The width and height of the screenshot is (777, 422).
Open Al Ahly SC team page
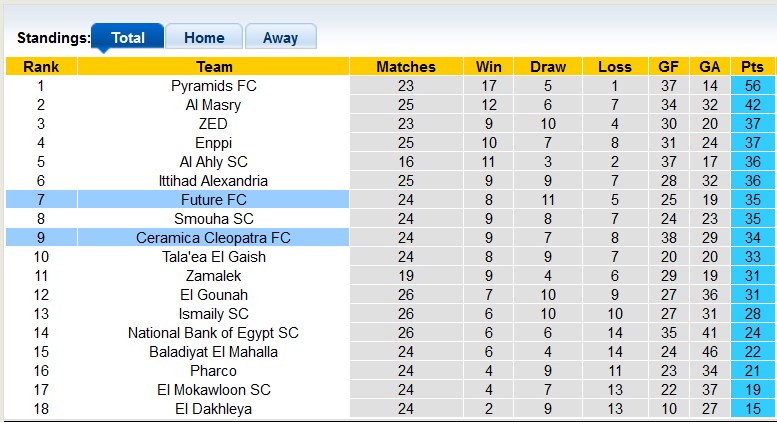(x=213, y=162)
